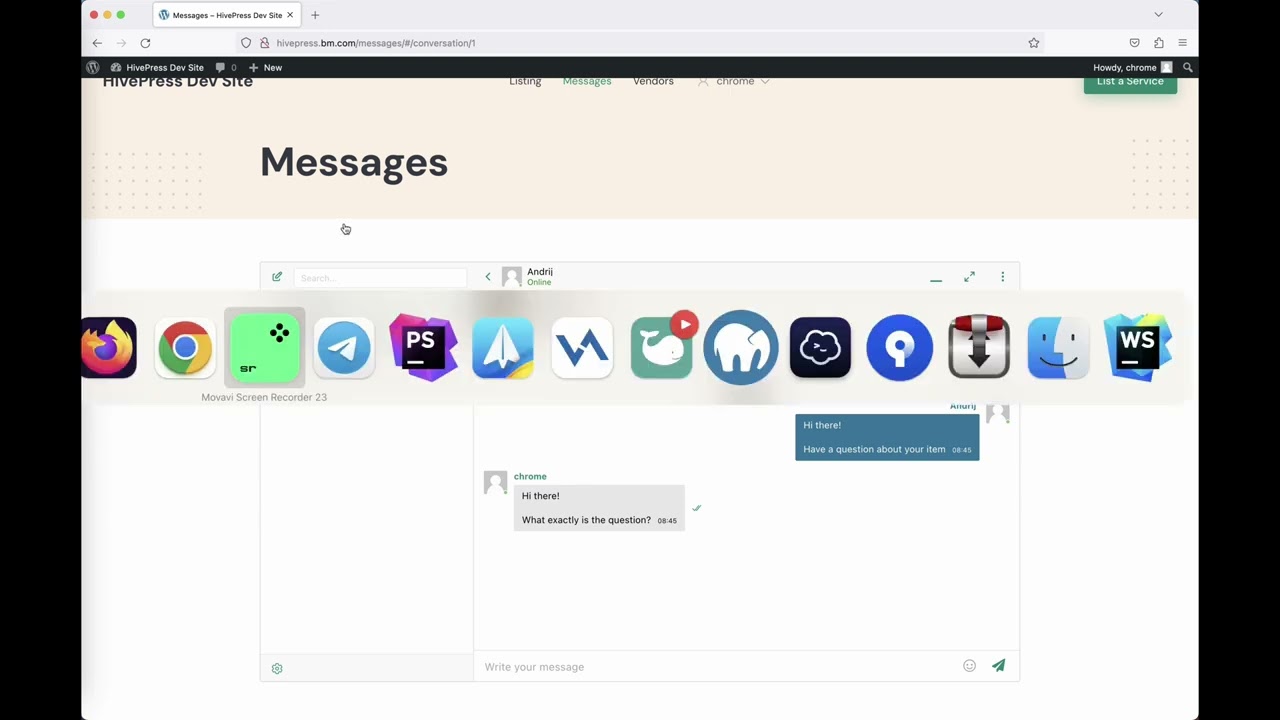Select the blue VA logo app icon
The height and width of the screenshot is (720, 1280).
click(582, 348)
